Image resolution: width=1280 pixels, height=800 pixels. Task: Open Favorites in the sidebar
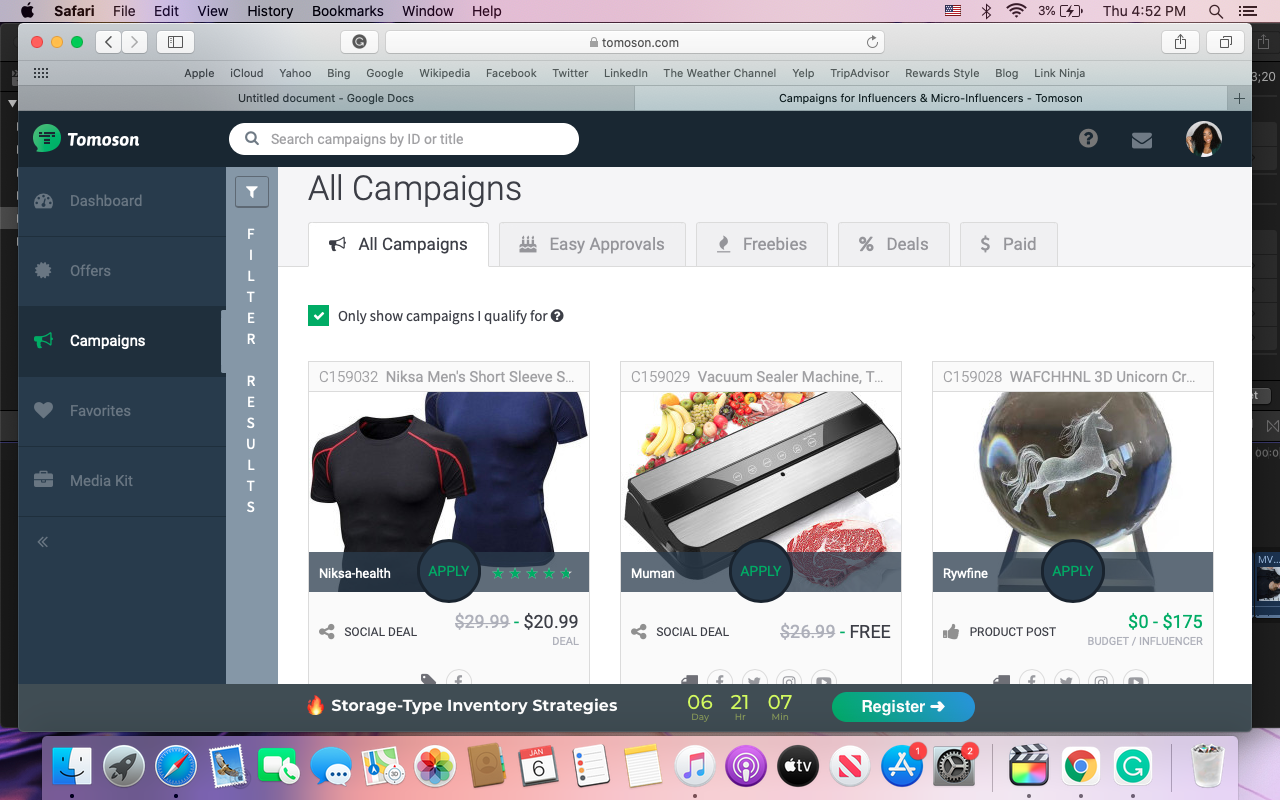click(x=122, y=411)
